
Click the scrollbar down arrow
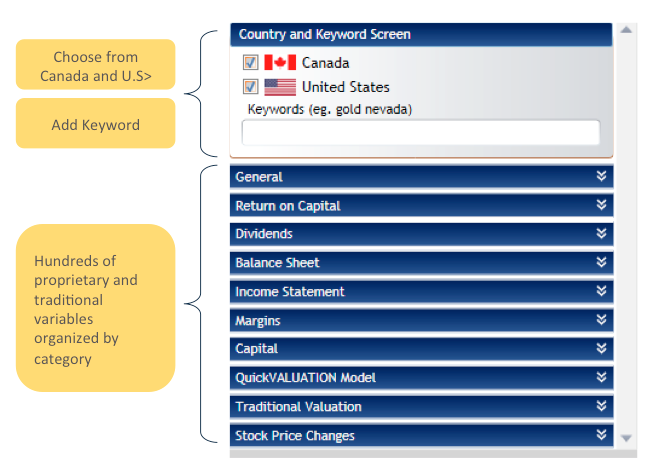(x=626, y=438)
